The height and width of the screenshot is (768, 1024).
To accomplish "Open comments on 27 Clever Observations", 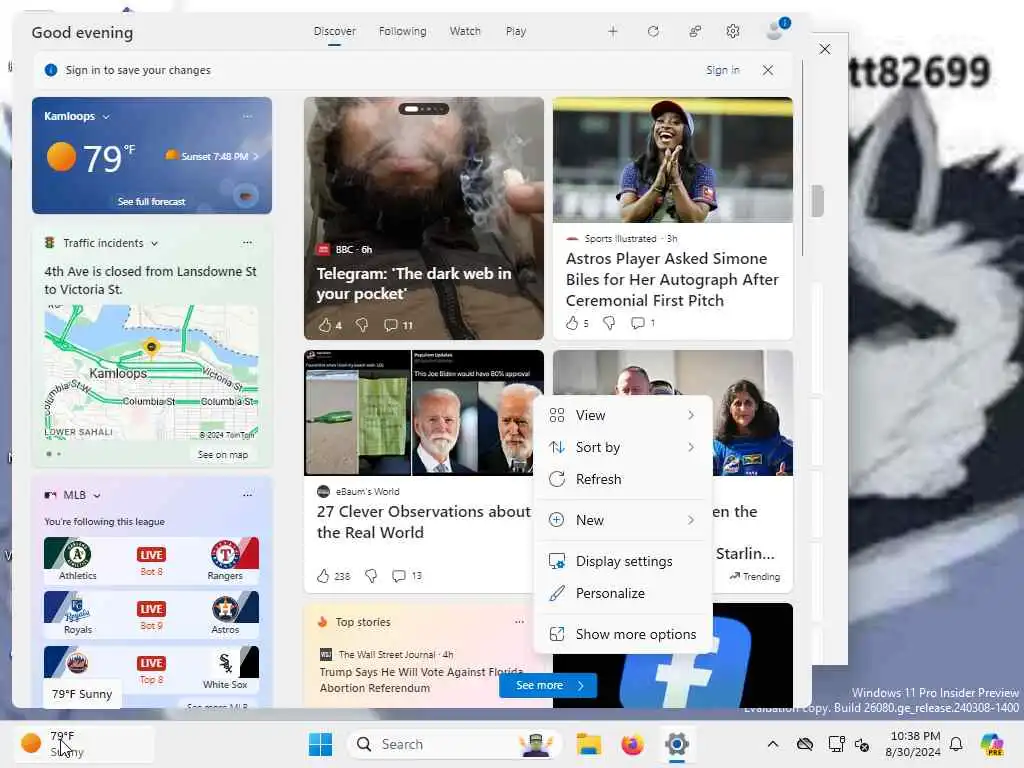I will point(407,575).
